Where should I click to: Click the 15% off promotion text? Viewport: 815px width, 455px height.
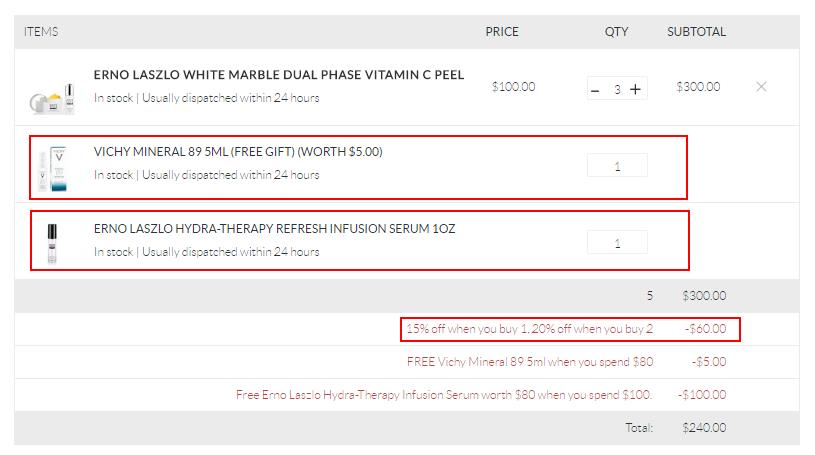(x=529, y=329)
